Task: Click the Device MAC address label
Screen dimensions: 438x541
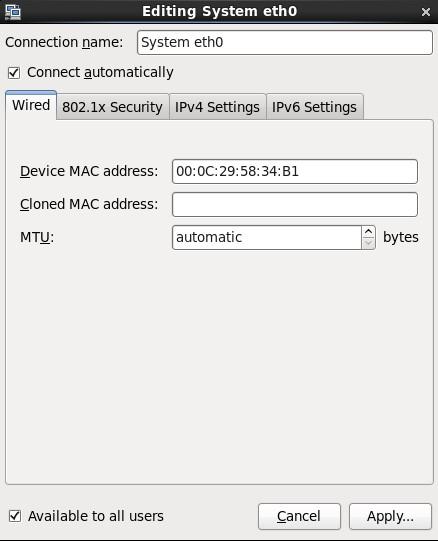Action: coord(89,171)
